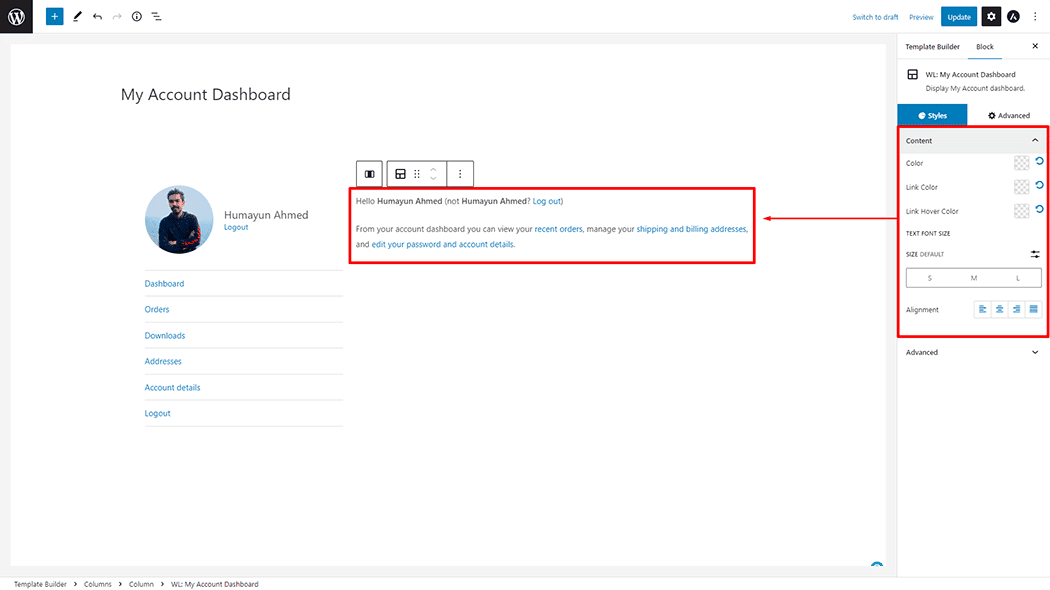The width and height of the screenshot is (1050, 590).
Task: Collapse the Content panel
Action: pos(1034,141)
